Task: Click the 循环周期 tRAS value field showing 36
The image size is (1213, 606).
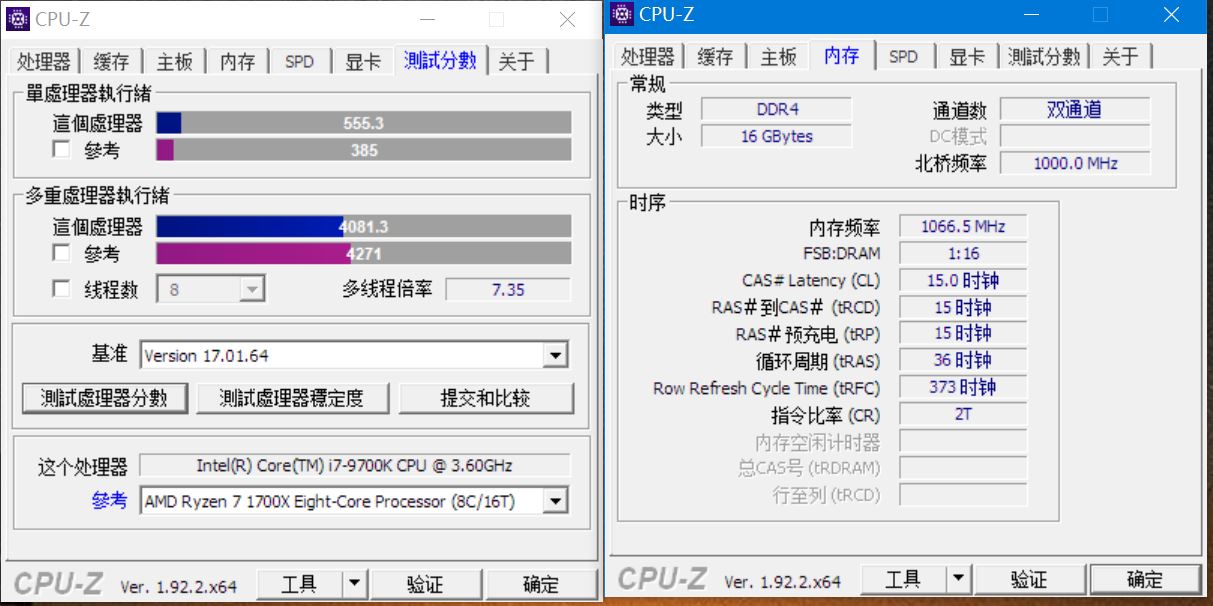Action: click(962, 360)
